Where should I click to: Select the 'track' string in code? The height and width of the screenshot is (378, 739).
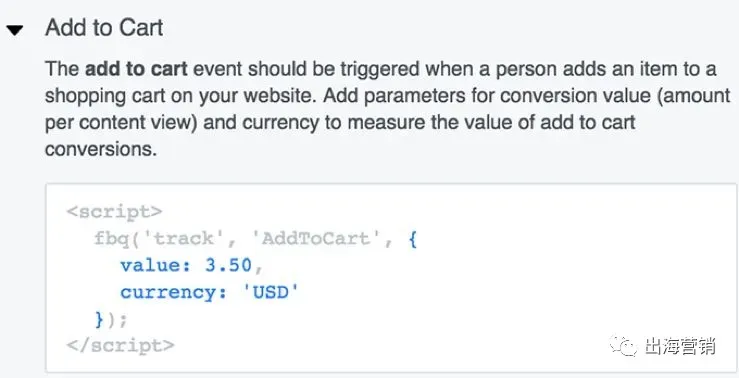pyautogui.click(x=185, y=238)
